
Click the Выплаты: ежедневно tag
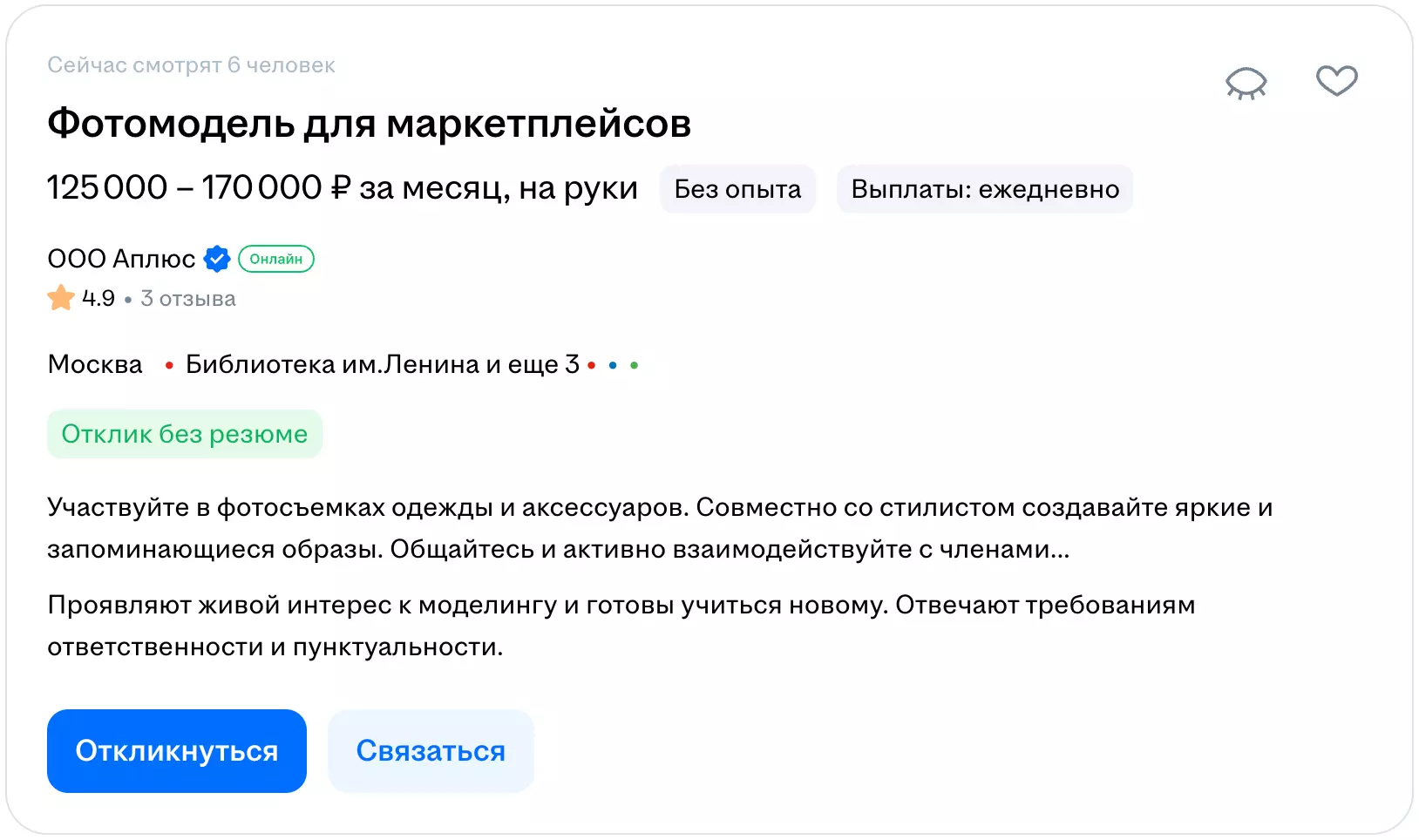(985, 189)
